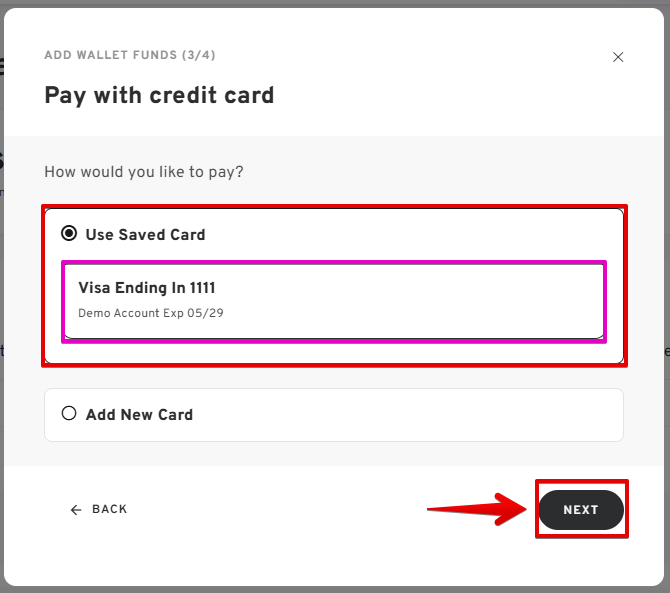Close the Add Wallet Funds dialog

[618, 57]
